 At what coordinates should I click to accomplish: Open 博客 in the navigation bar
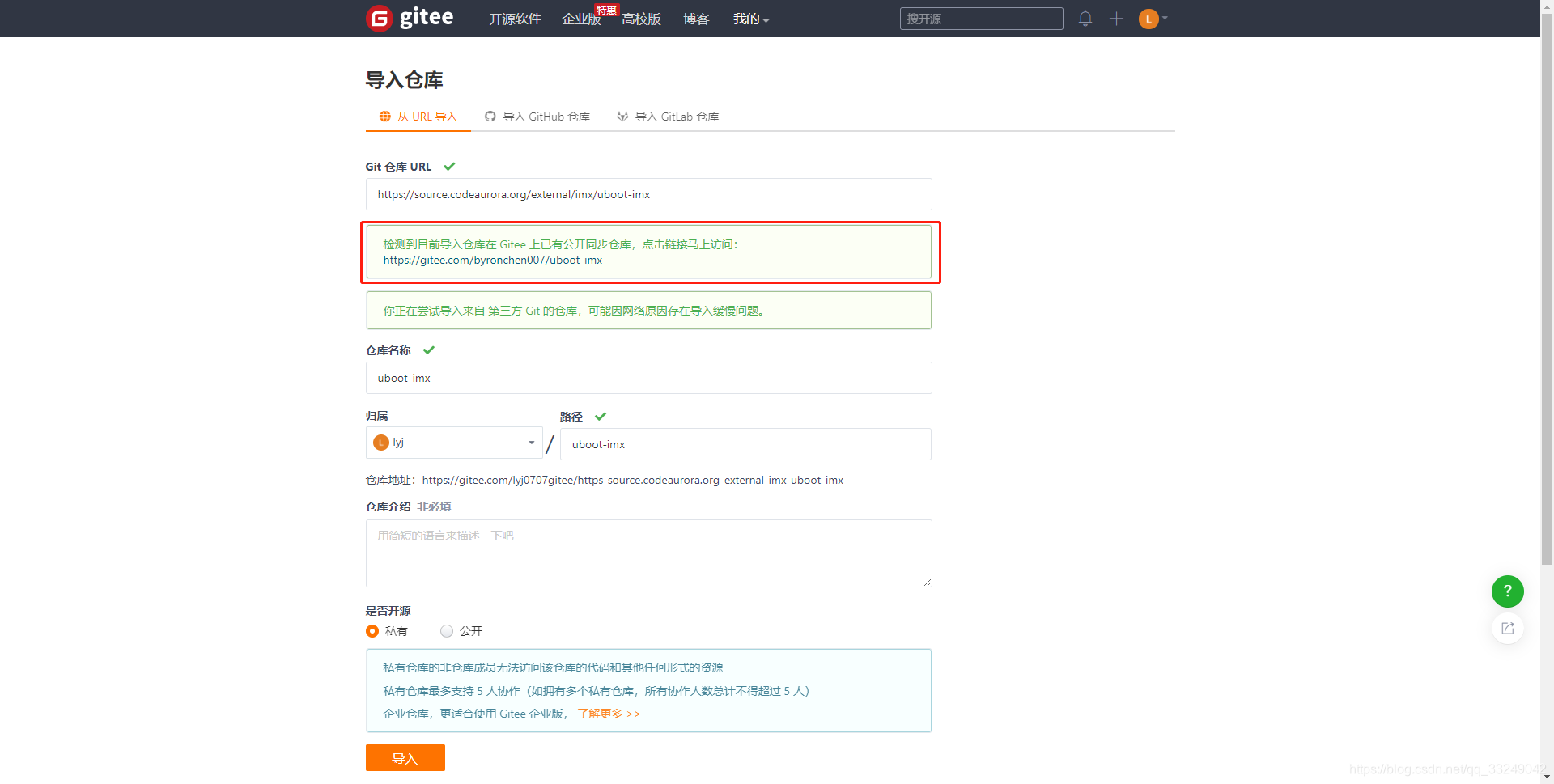(696, 19)
